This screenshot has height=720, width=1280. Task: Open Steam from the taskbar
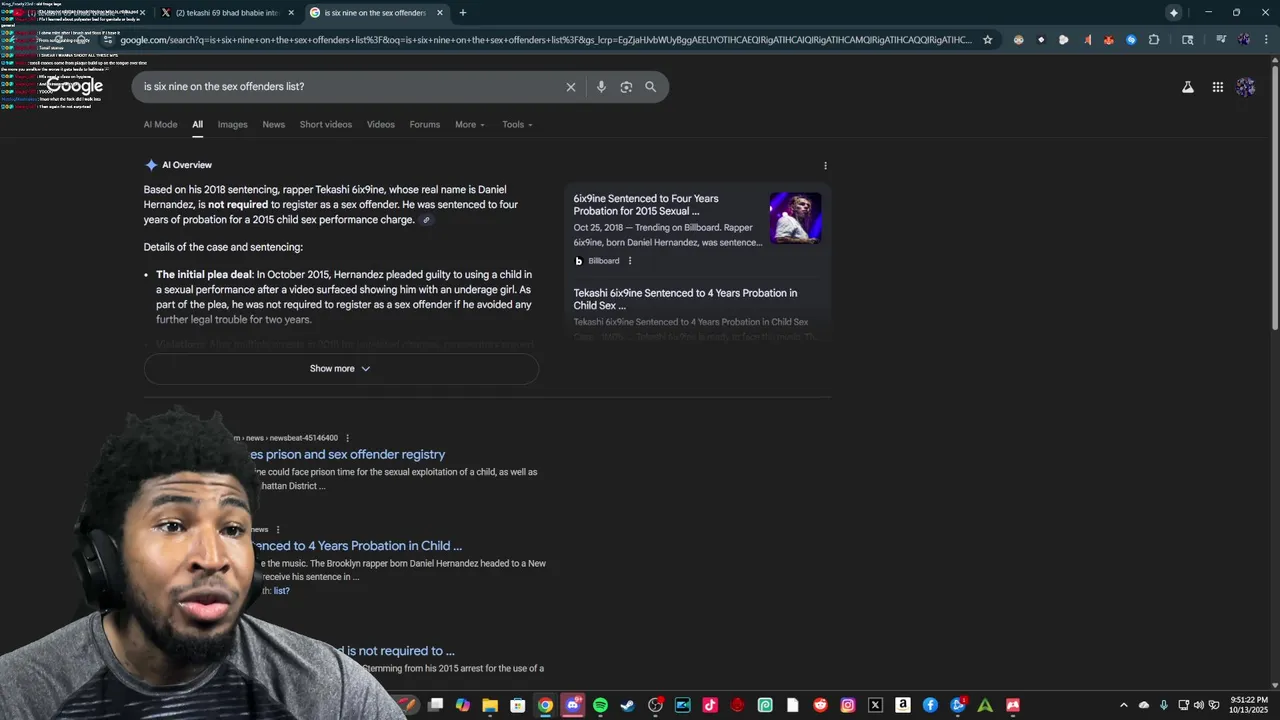pyautogui.click(x=628, y=705)
